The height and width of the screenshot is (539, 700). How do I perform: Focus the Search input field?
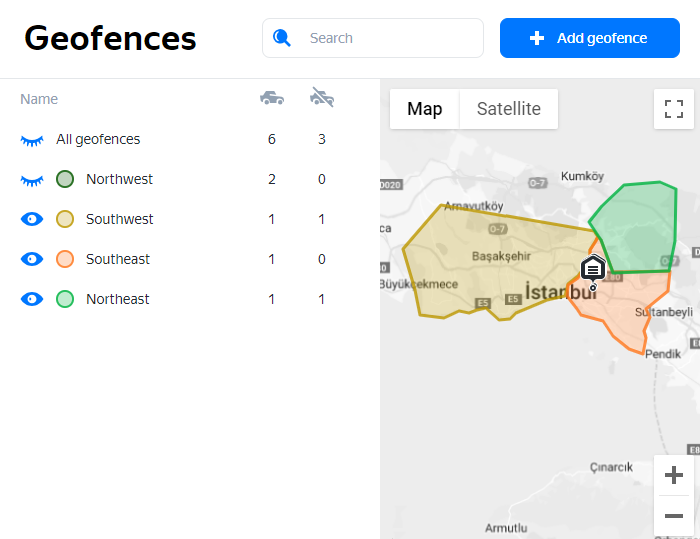[x=390, y=38]
